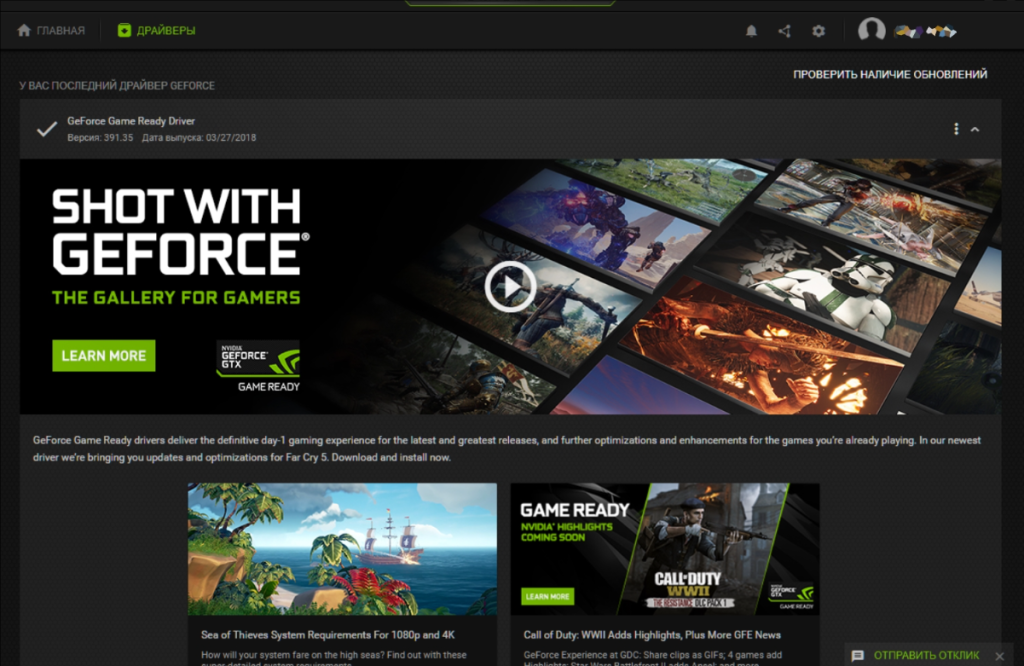Image resolution: width=1024 pixels, height=666 pixels.
Task: Click the feedback chat bubble icon
Action: [857, 656]
